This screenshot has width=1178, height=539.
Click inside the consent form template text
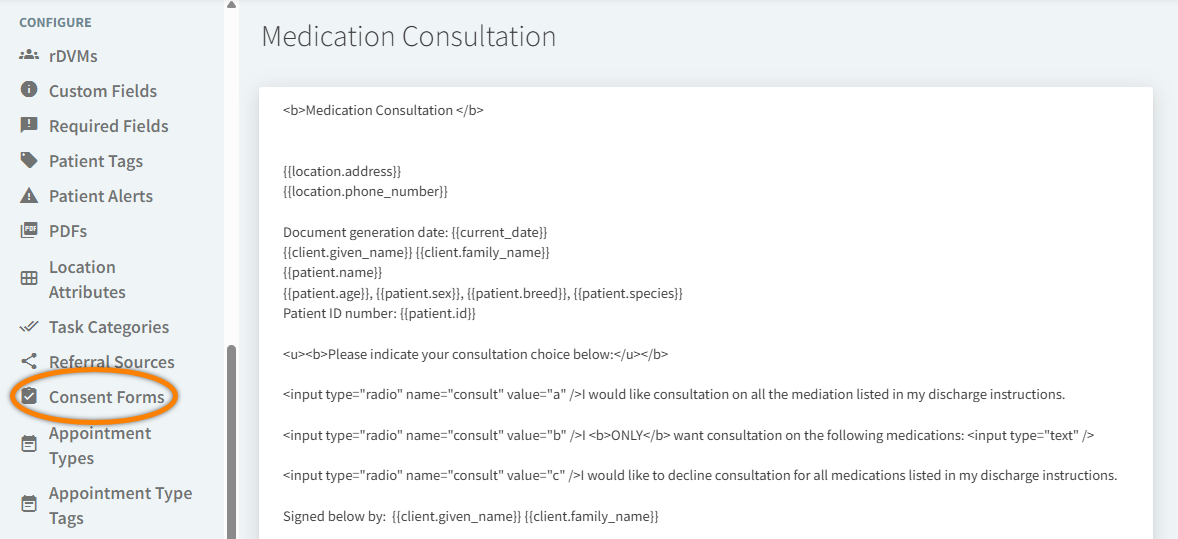coord(700,300)
